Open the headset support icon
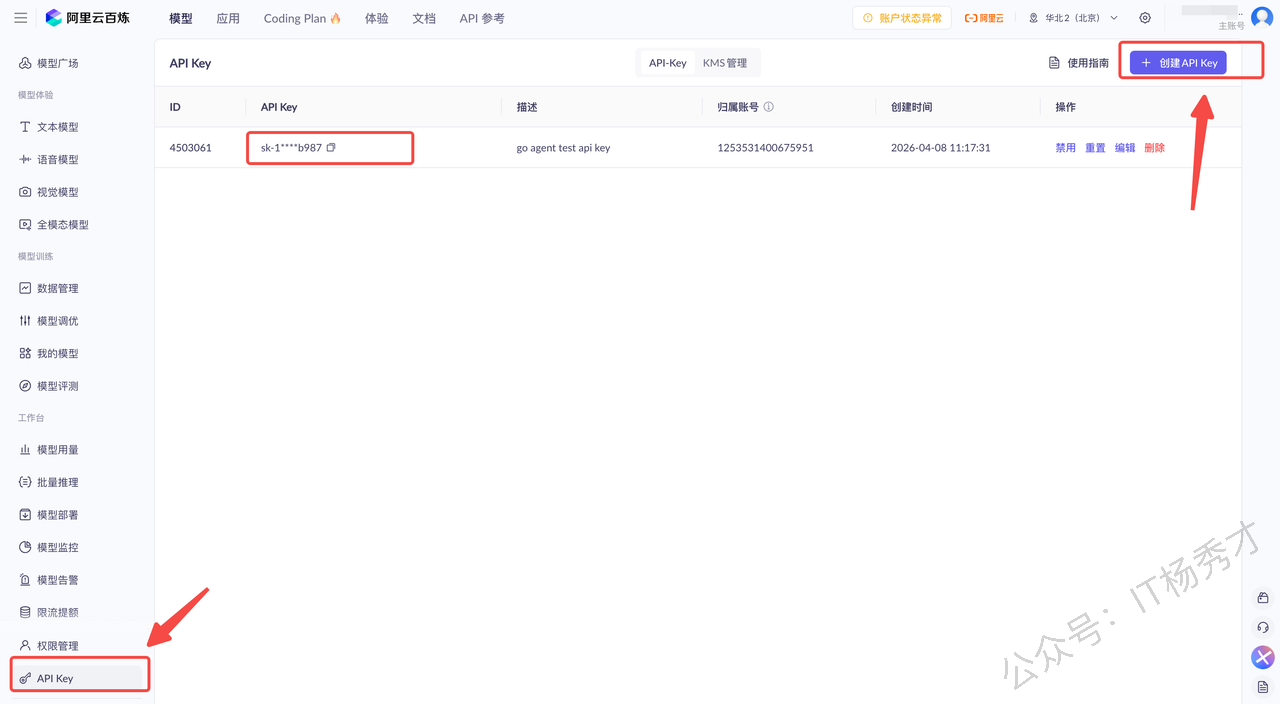Screen dimensions: 1280x704 (x=1263, y=627)
